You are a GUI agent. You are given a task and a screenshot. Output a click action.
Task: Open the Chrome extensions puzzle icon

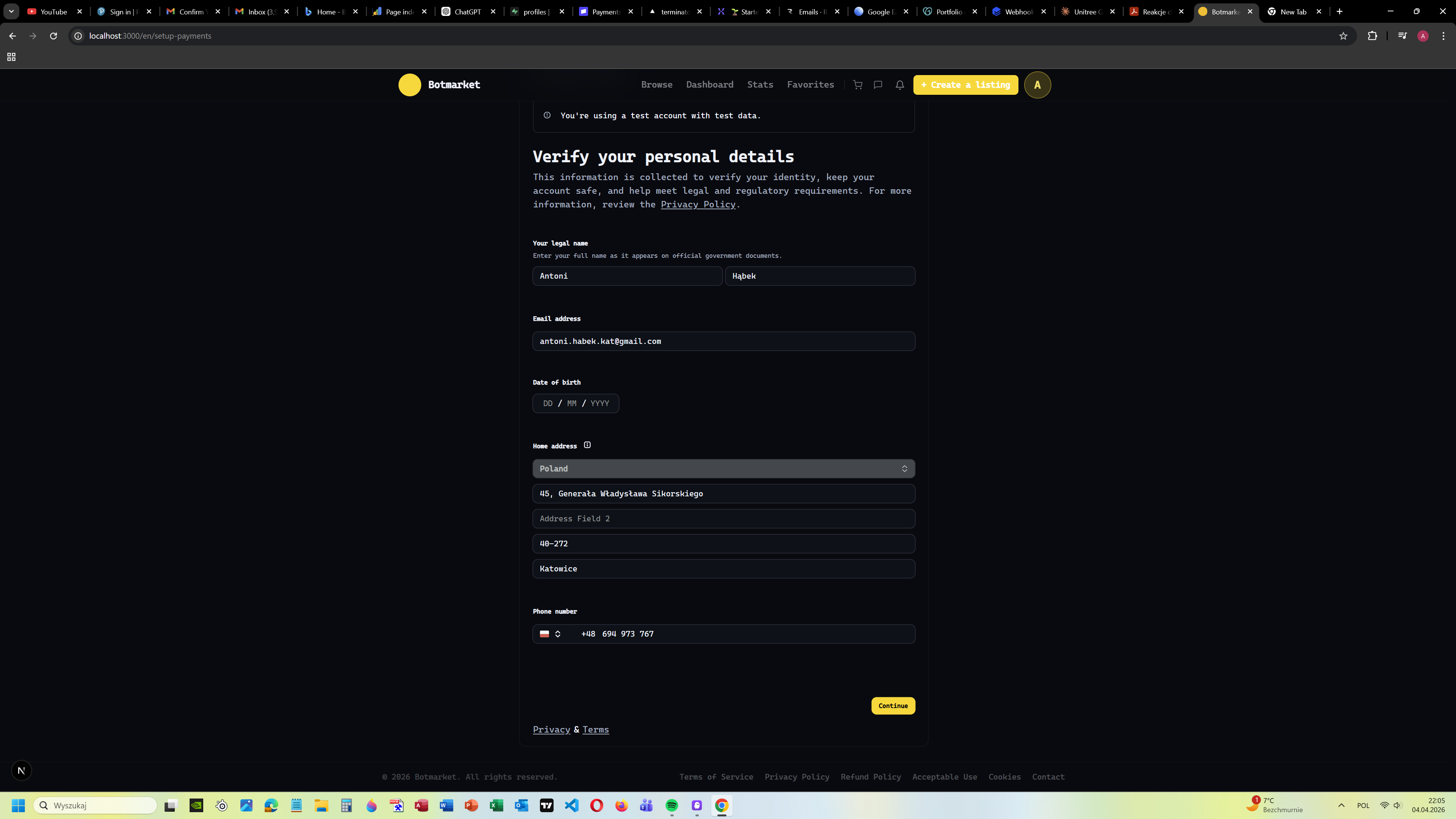point(1372,36)
